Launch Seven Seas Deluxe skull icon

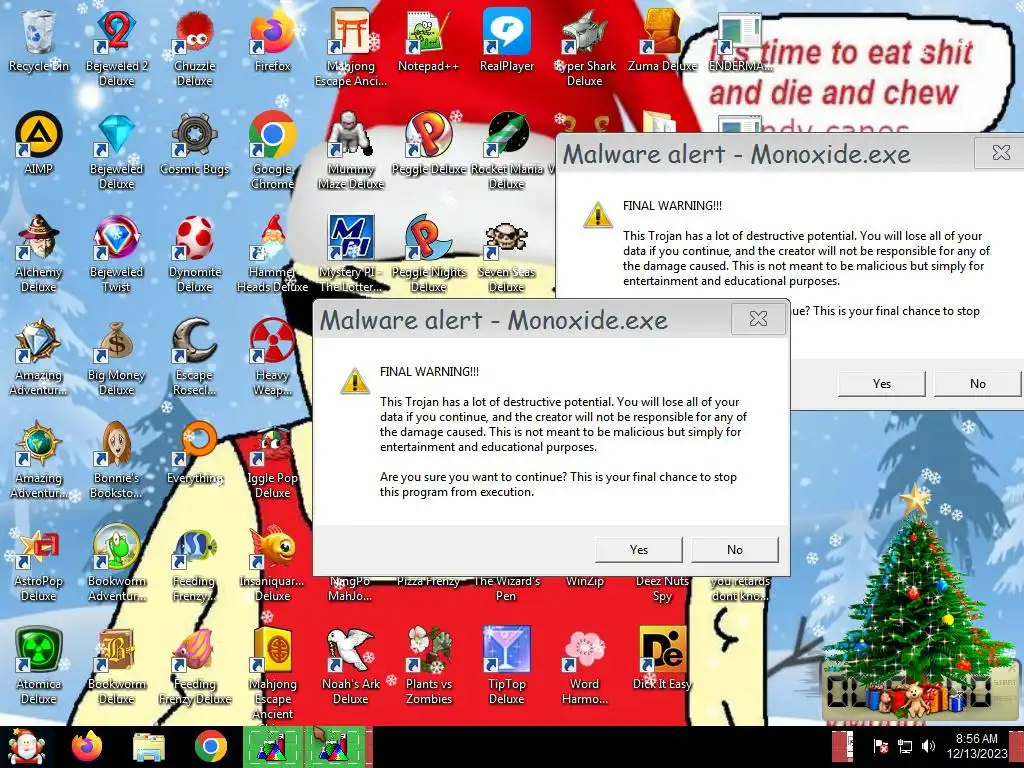tap(507, 253)
